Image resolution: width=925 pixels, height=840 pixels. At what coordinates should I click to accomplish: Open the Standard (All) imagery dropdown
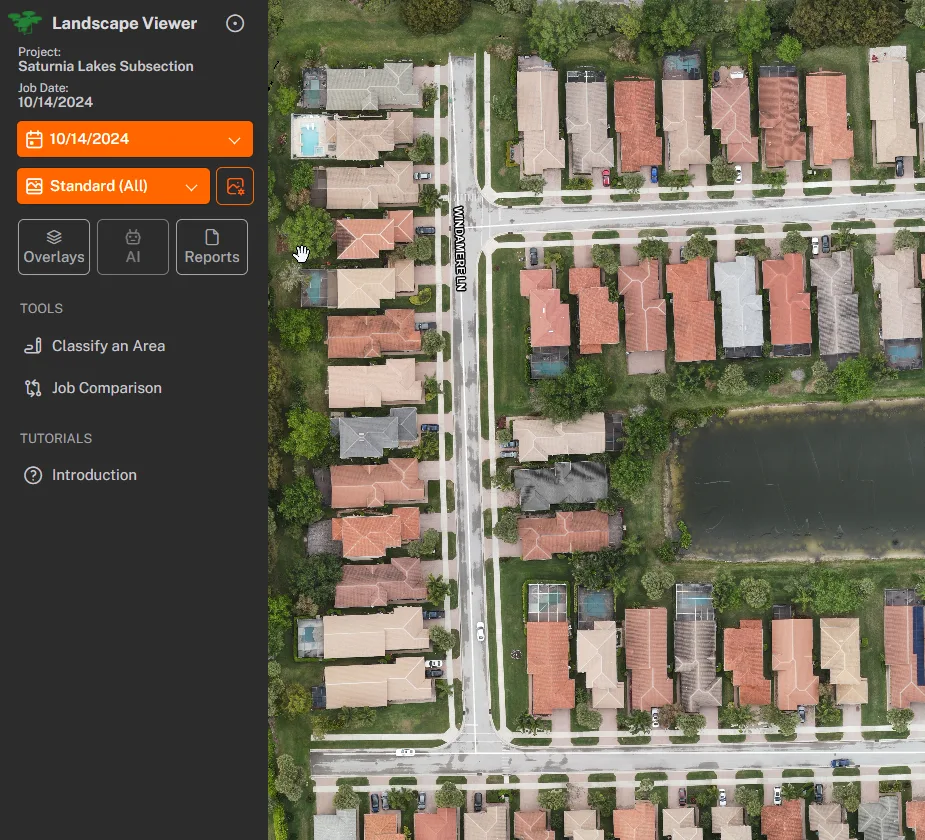point(113,186)
